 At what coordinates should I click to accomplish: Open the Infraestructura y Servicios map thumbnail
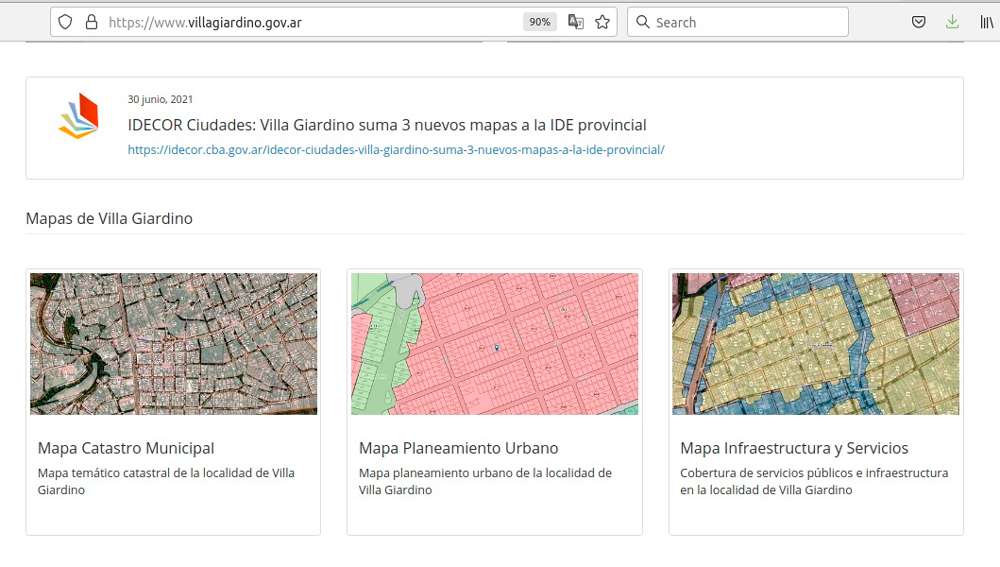[816, 344]
